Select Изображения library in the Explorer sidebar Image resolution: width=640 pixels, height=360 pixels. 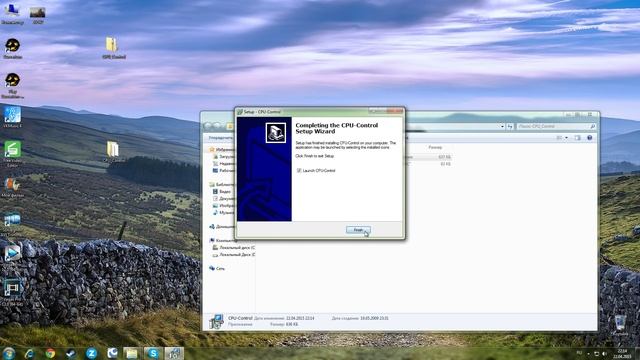pos(224,205)
